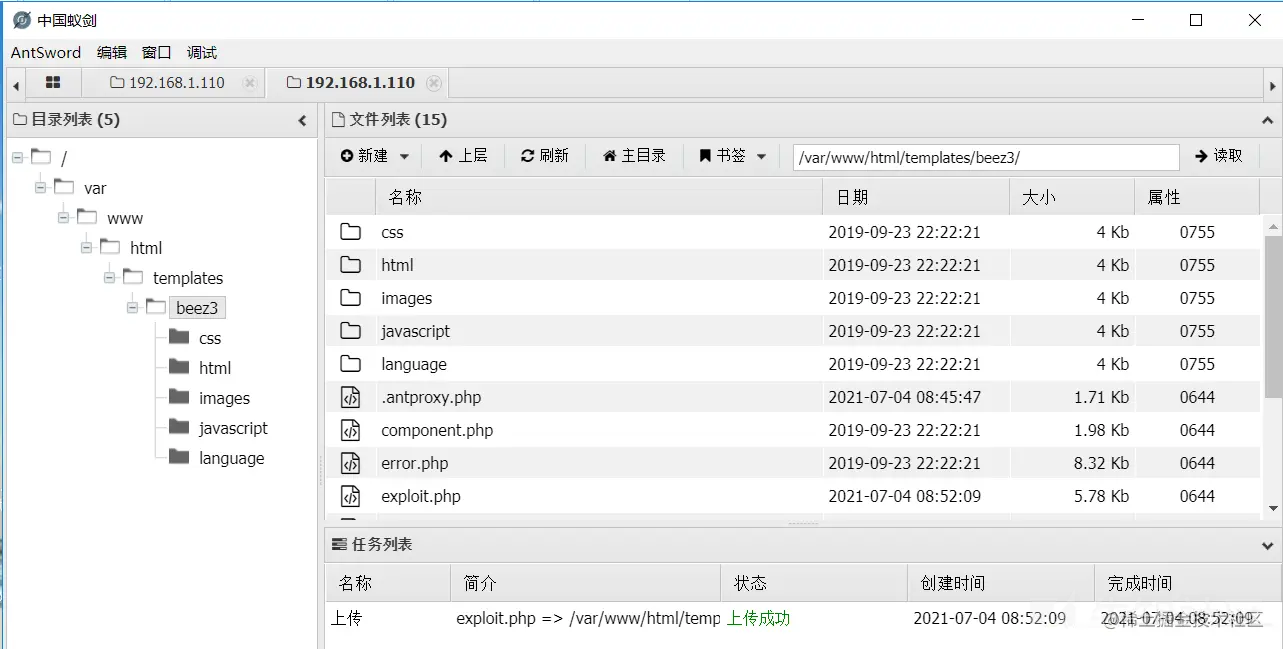Image resolution: width=1283 pixels, height=649 pixels.
Task: Collapse the var tree node
Action: pyautogui.click(x=40, y=187)
